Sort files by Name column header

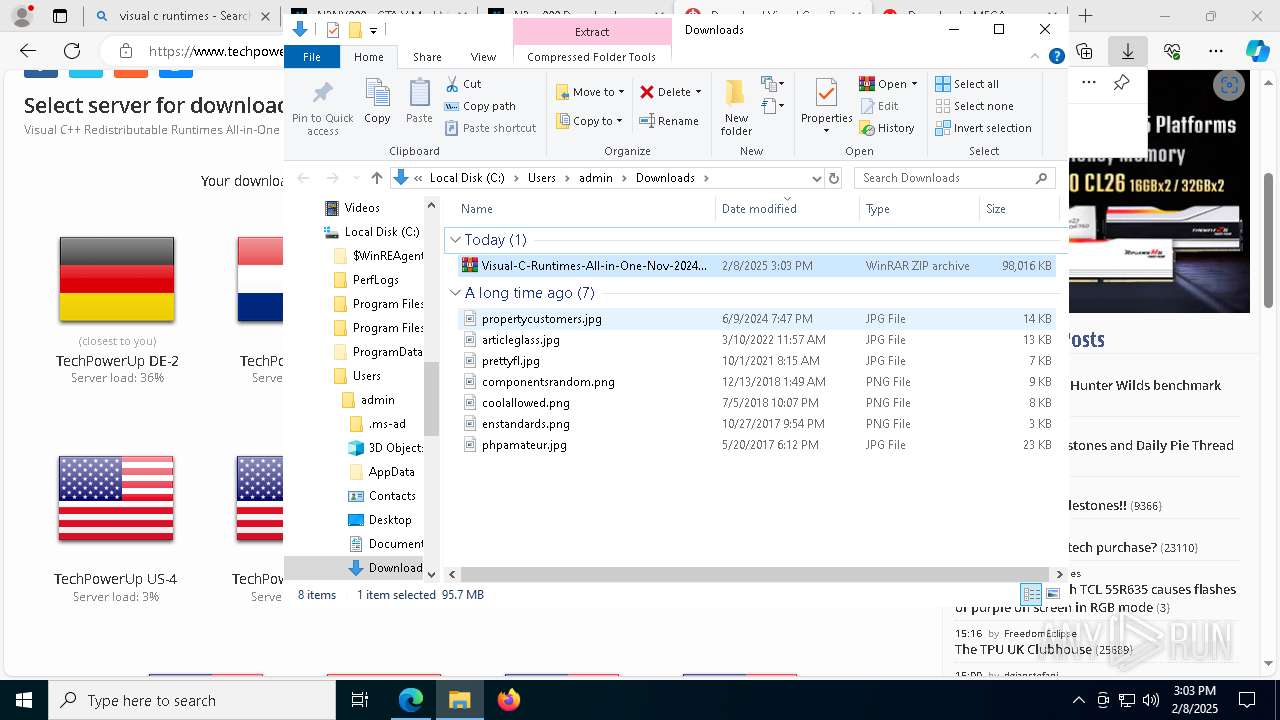click(x=585, y=208)
